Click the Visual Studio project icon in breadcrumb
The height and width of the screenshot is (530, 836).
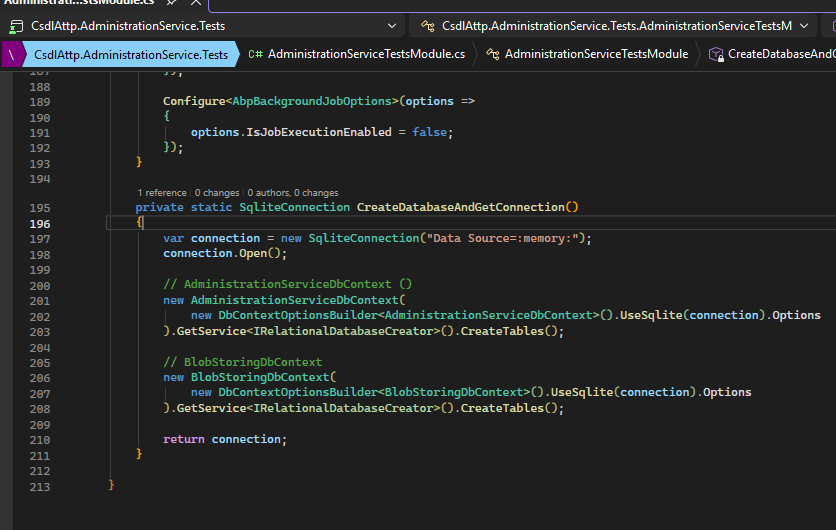click(x=13, y=54)
